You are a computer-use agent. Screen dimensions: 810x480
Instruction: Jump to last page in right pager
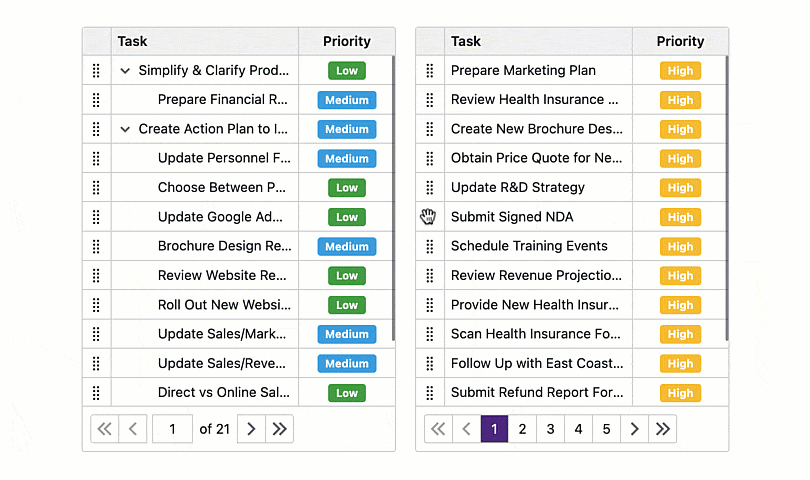click(662, 429)
